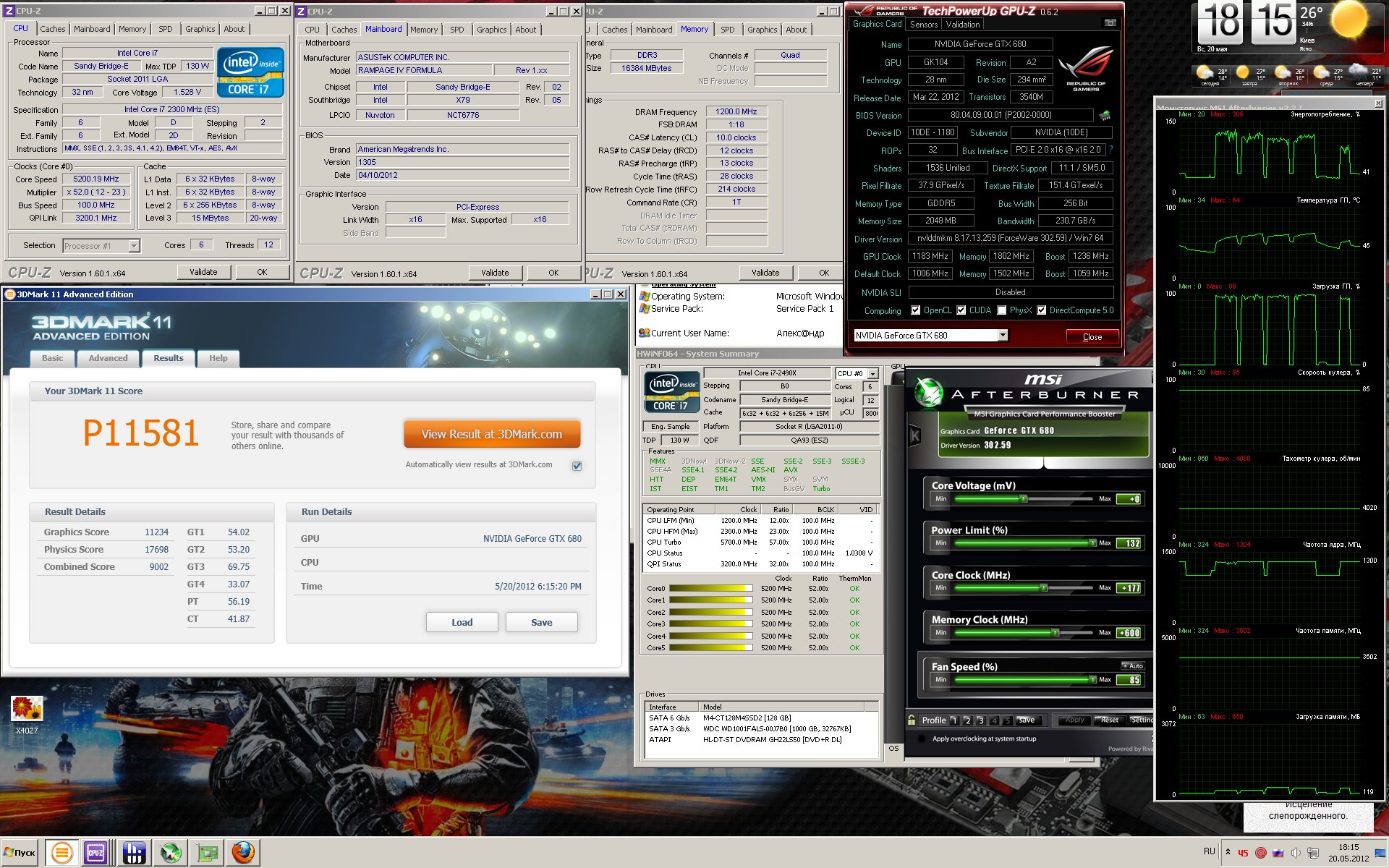
Task: Open Sensors tab in GPU-Z
Action: [x=923, y=25]
